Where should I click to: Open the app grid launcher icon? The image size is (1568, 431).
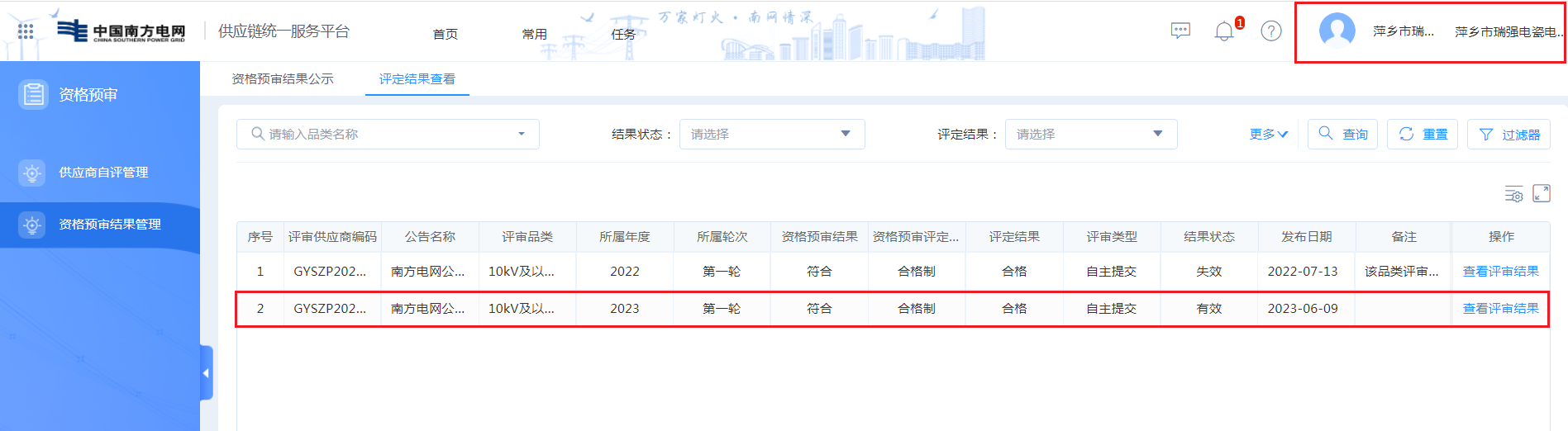click(x=26, y=31)
